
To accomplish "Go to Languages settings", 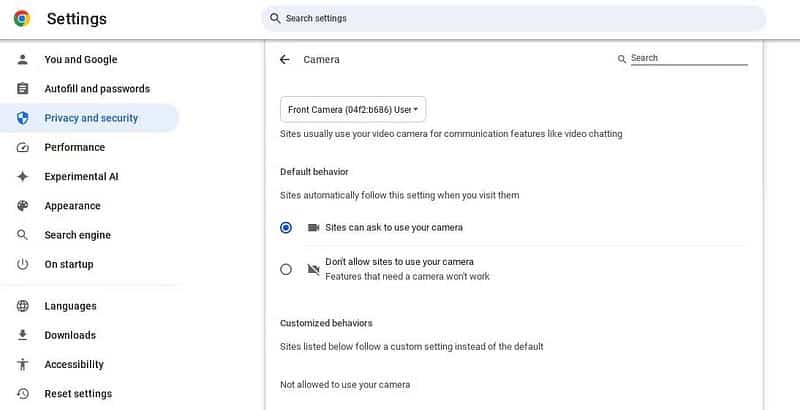I will tap(70, 306).
